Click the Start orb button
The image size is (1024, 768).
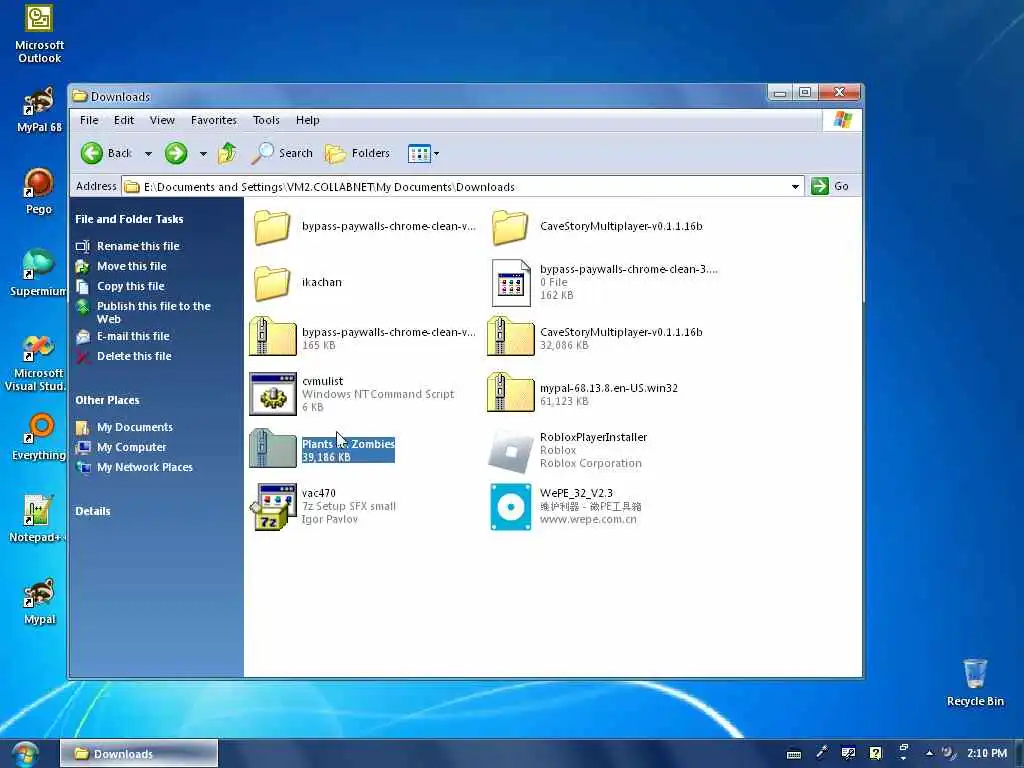25,754
